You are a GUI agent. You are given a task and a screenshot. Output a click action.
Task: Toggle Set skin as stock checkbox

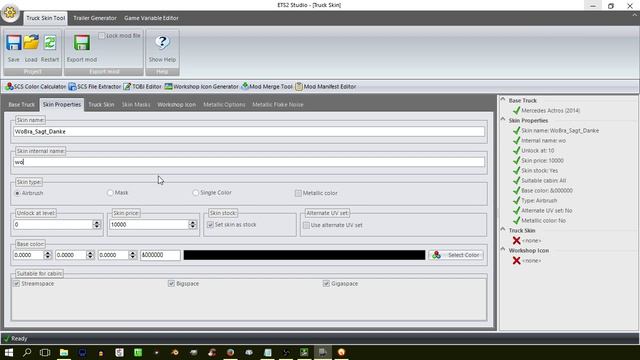210,225
